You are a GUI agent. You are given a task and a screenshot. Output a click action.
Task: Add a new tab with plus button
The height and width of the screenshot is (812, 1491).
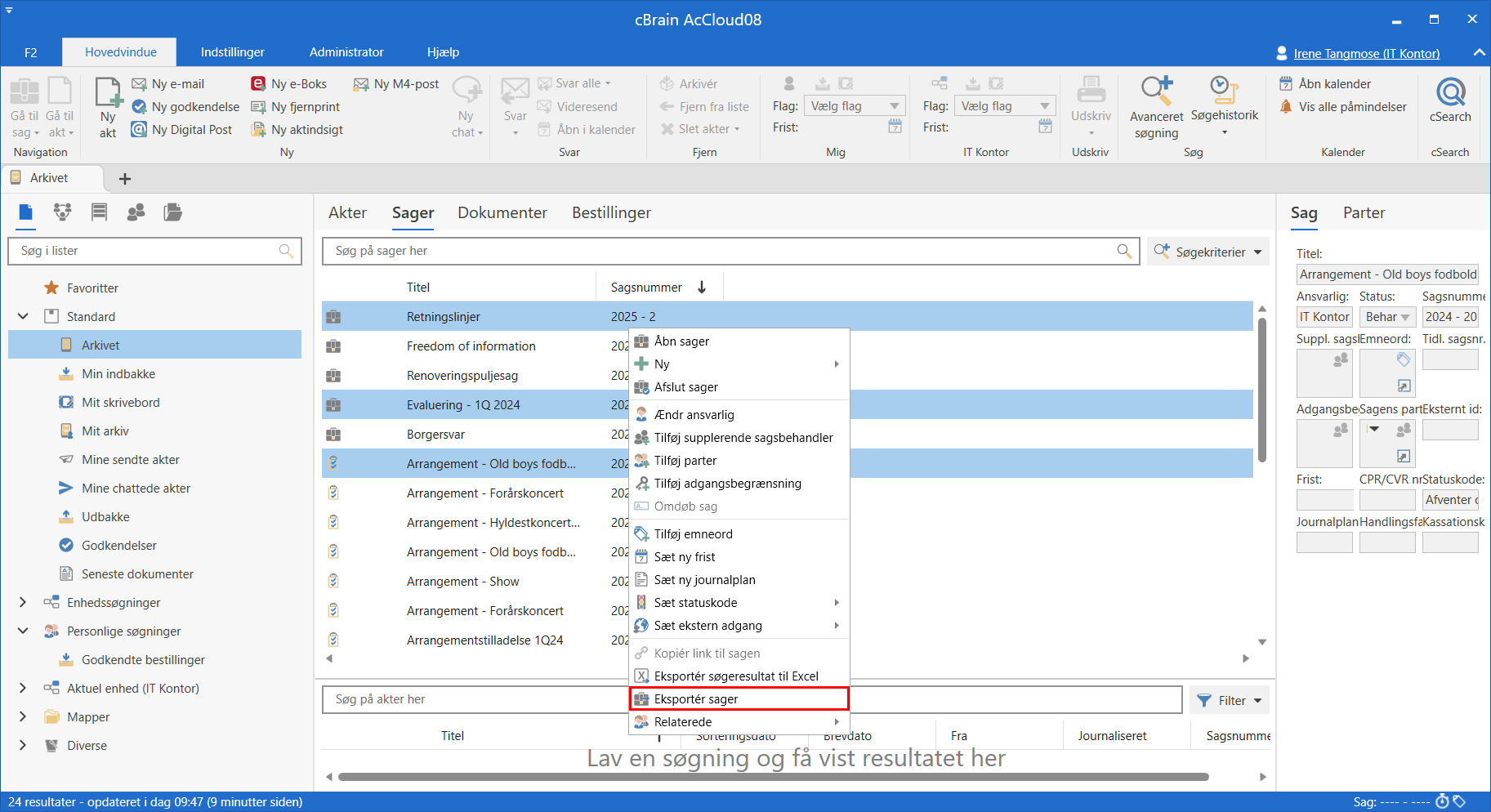click(x=125, y=179)
